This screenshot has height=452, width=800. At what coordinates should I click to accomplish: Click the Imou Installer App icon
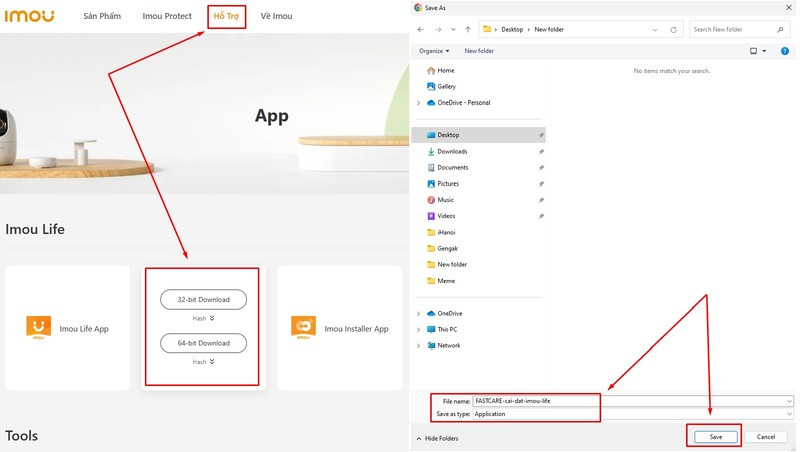click(304, 328)
